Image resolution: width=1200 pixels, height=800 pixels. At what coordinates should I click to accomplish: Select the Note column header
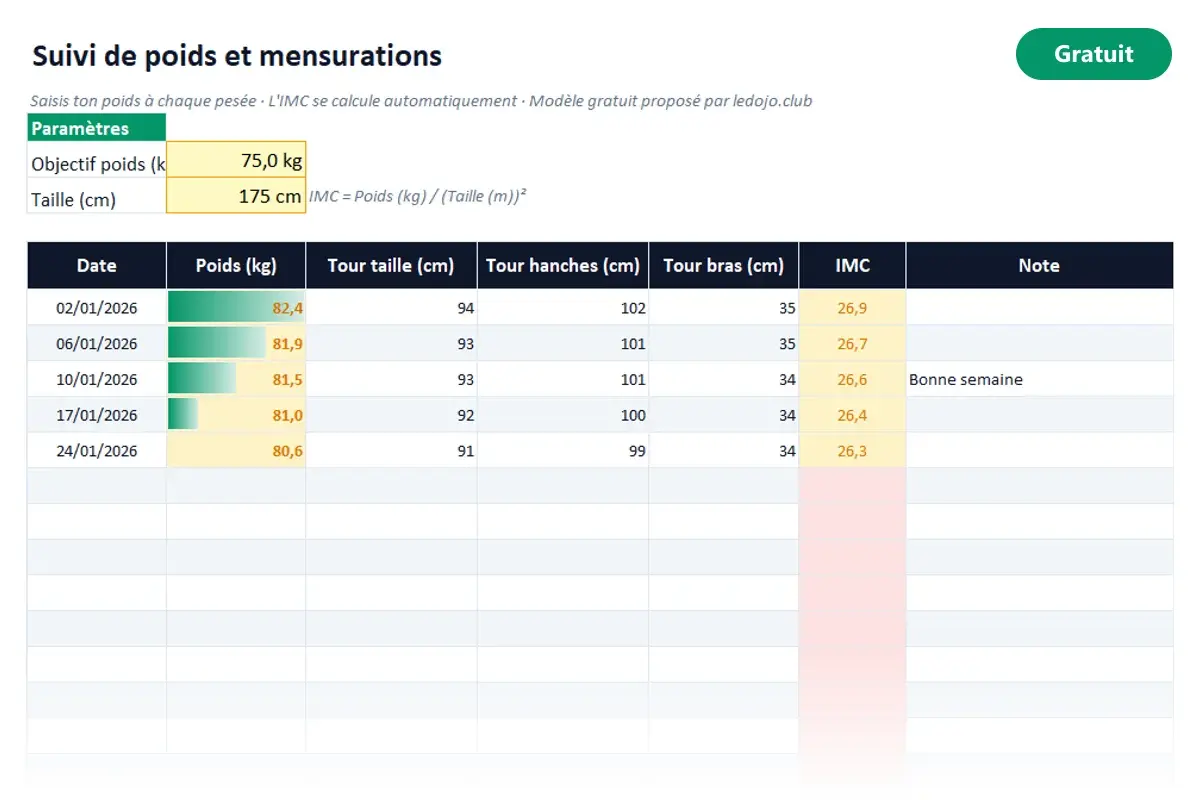1039,266
